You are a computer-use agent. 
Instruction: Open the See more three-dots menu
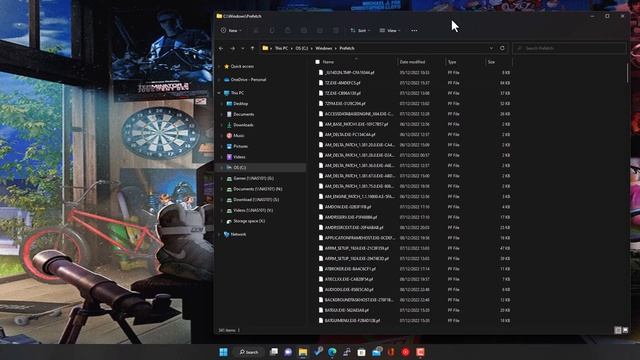414,31
